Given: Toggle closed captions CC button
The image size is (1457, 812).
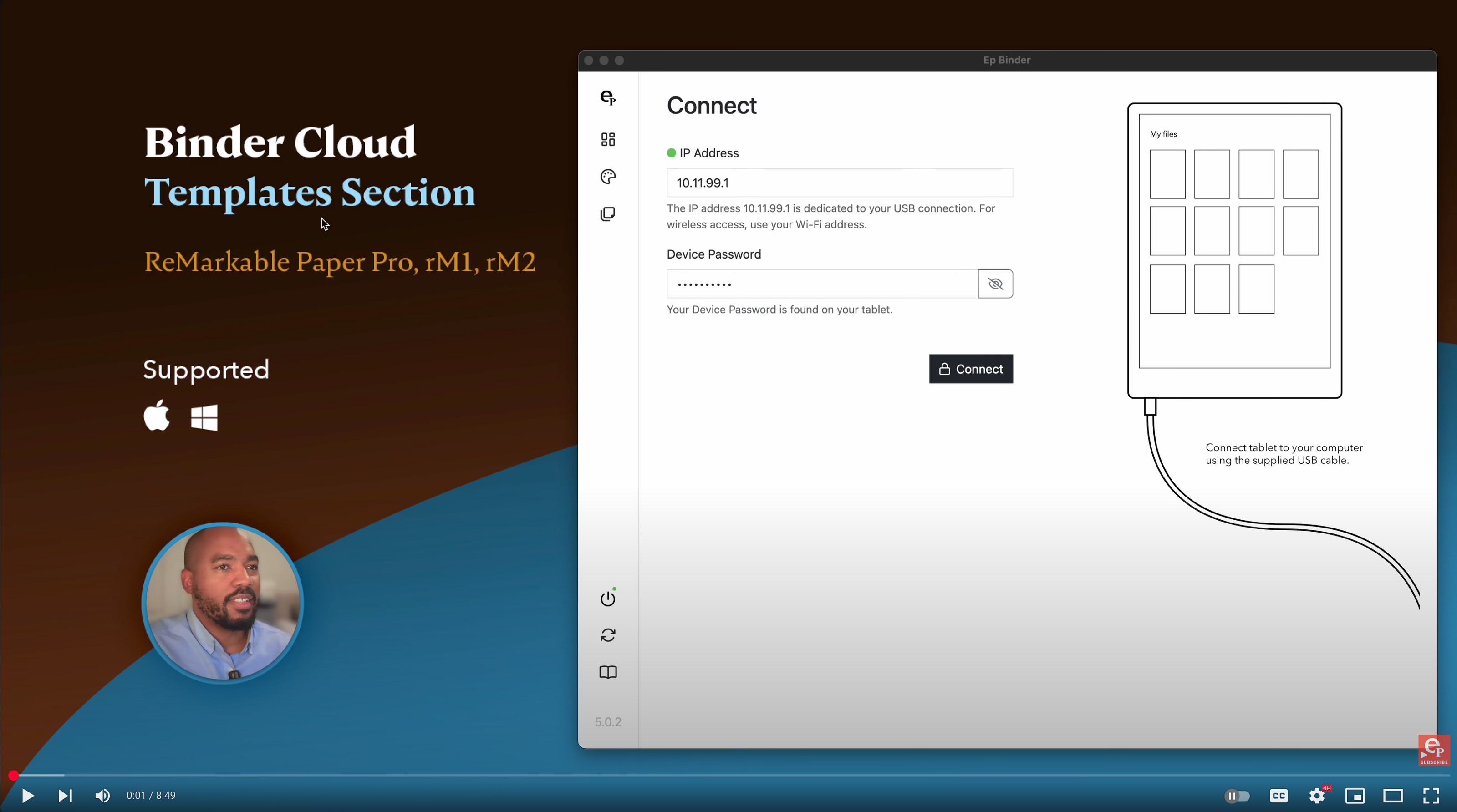Looking at the screenshot, I should 1279,796.
